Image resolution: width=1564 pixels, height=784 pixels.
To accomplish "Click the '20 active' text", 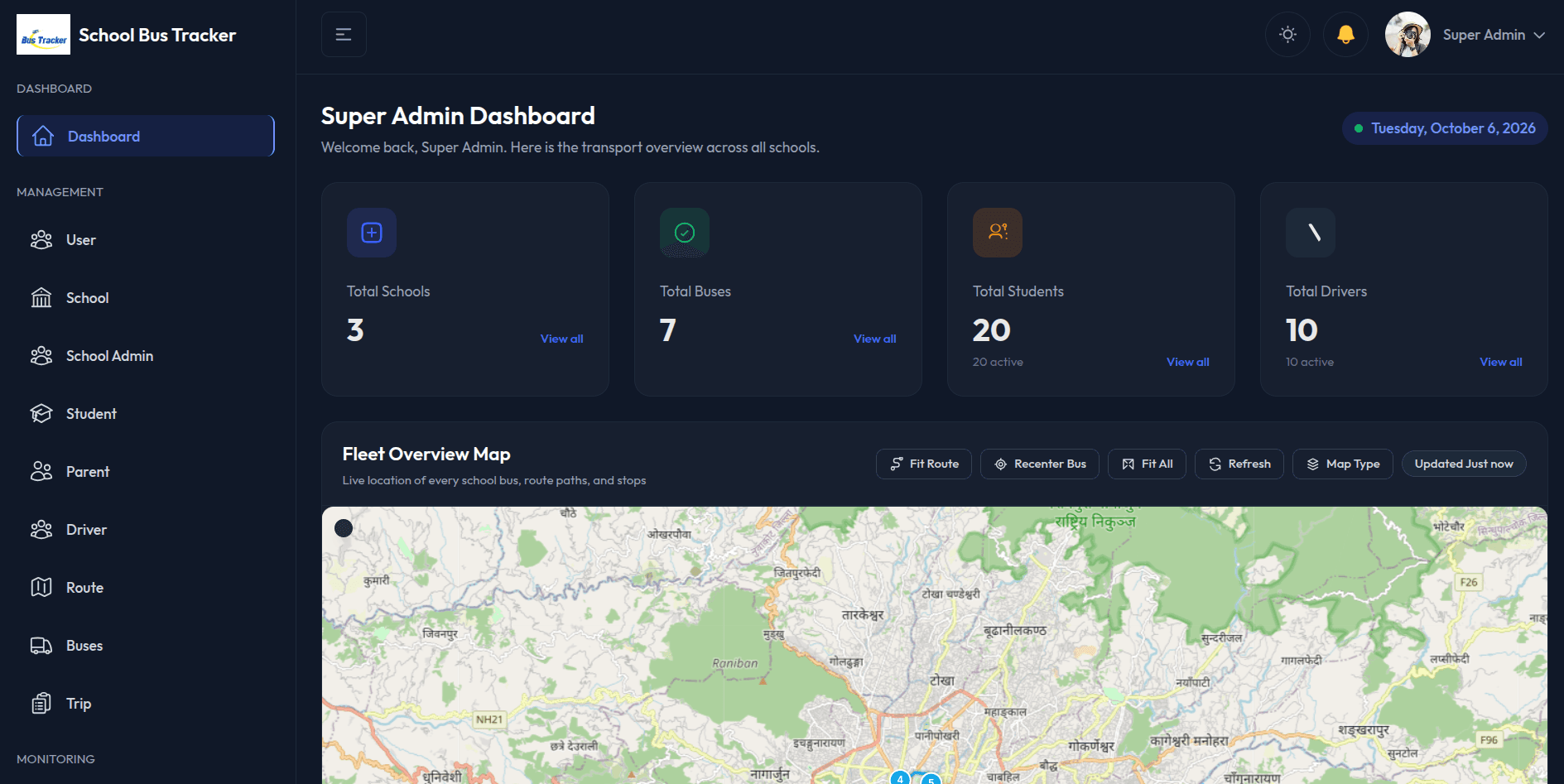I will tap(998, 362).
